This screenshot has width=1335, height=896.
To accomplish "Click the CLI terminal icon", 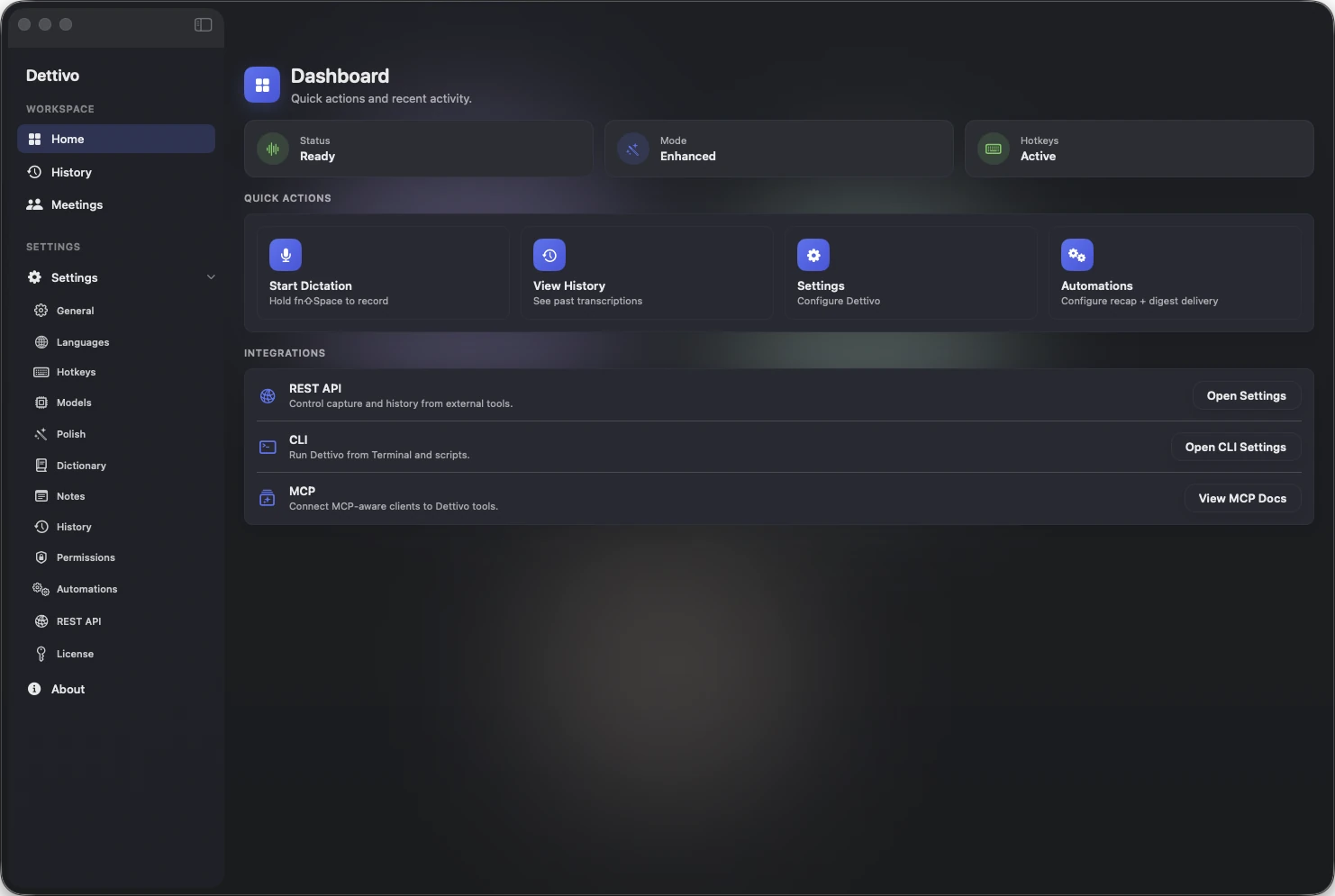I will pyautogui.click(x=268, y=447).
